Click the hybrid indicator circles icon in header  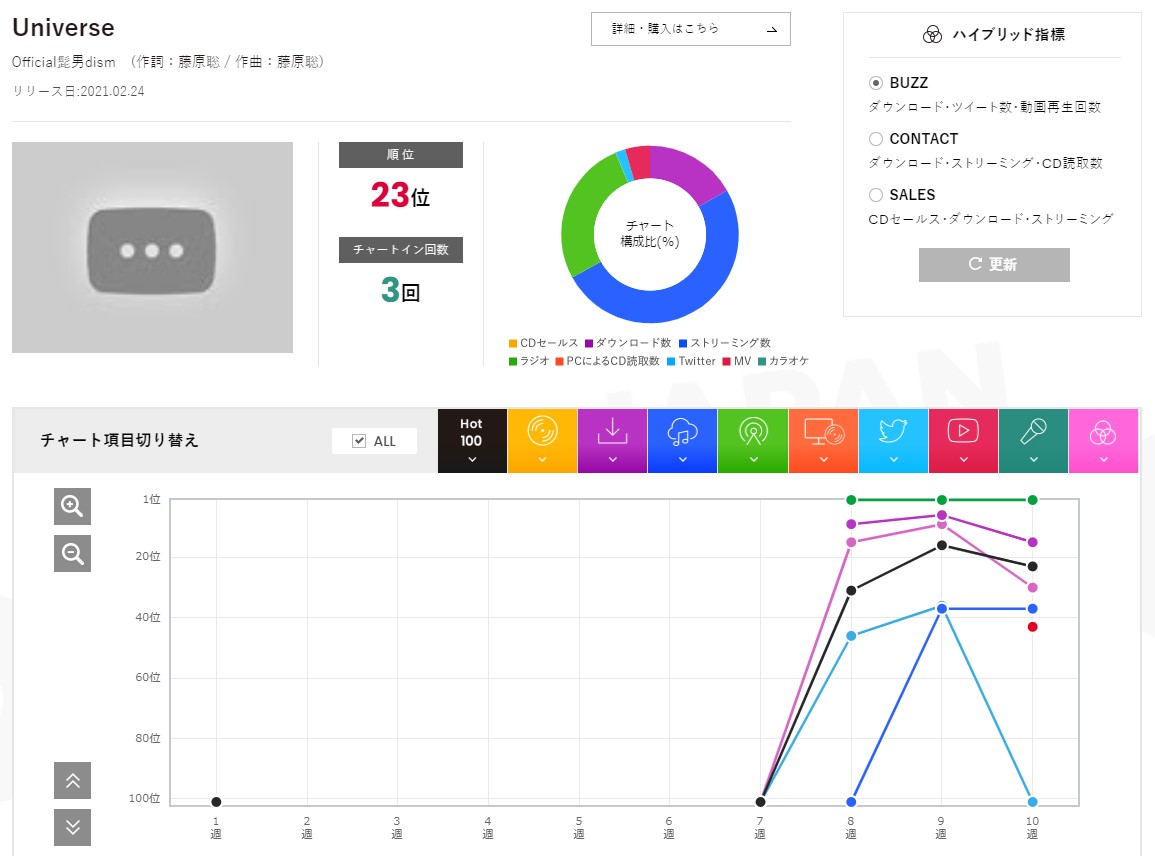coord(932,35)
